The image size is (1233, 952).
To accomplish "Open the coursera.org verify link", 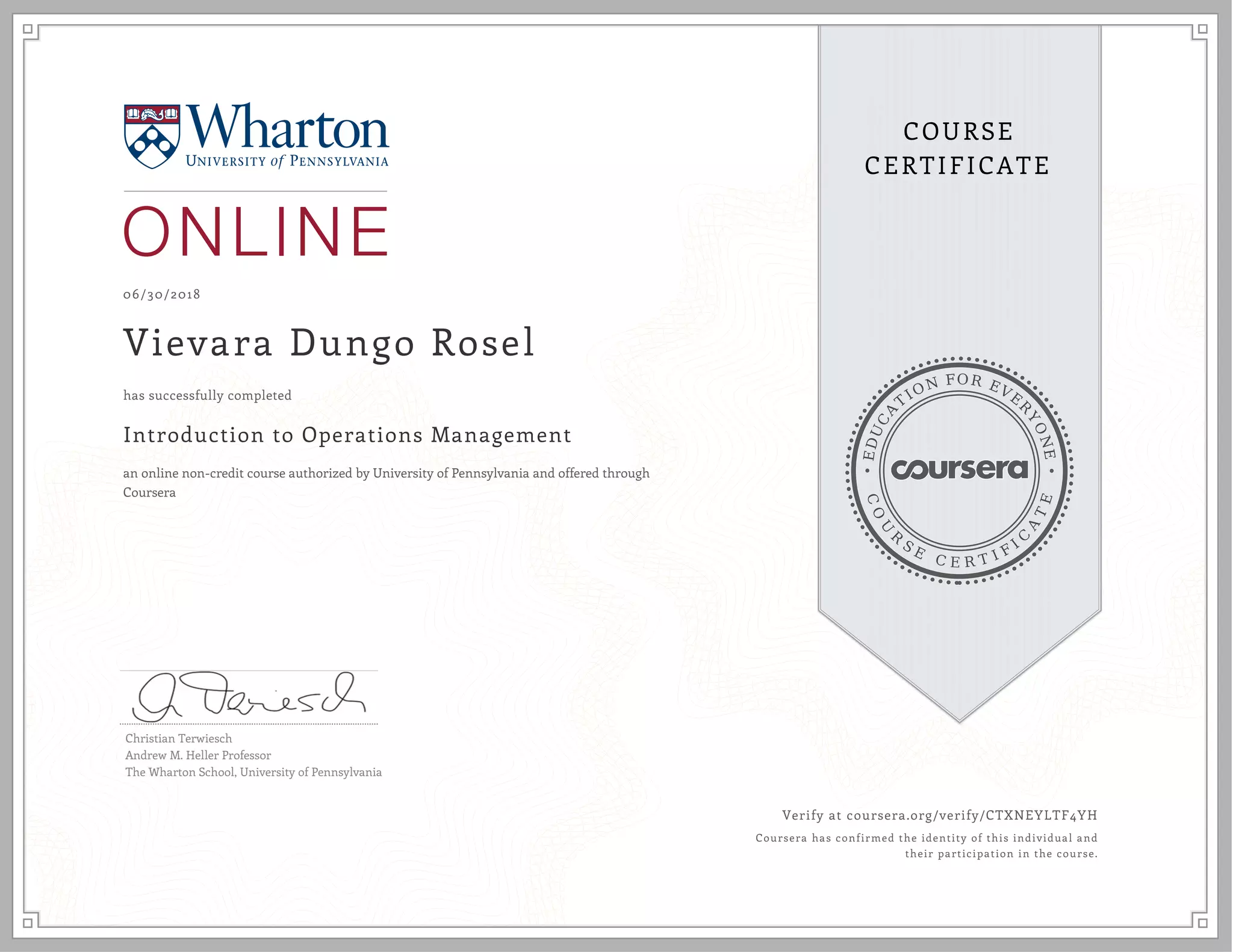I will coord(971,815).
